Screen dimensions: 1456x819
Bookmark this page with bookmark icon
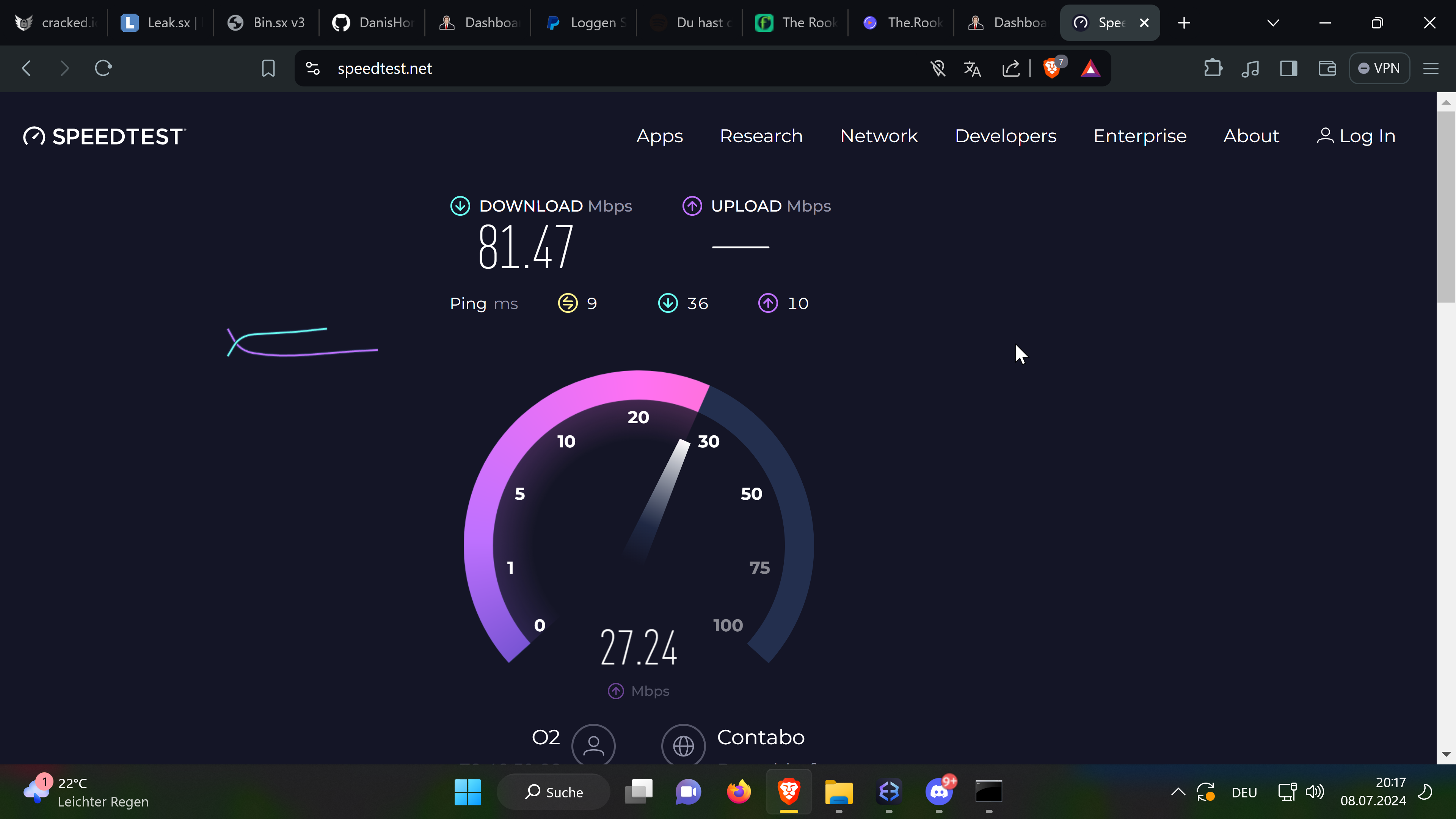tap(268, 68)
